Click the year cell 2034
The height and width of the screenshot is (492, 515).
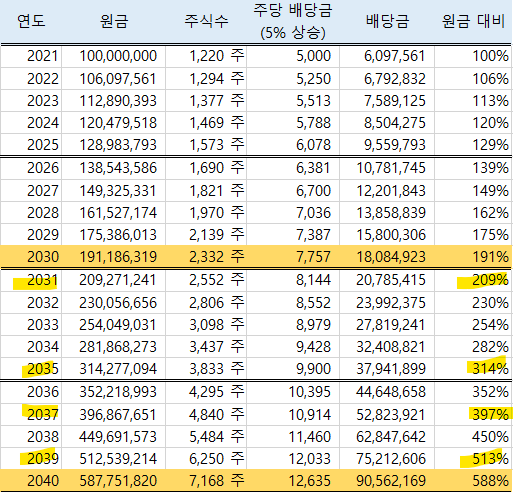point(43,347)
